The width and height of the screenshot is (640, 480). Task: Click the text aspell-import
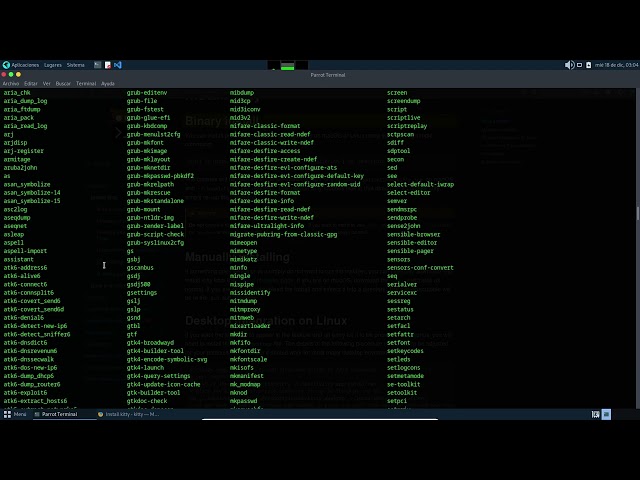[x=25, y=251]
